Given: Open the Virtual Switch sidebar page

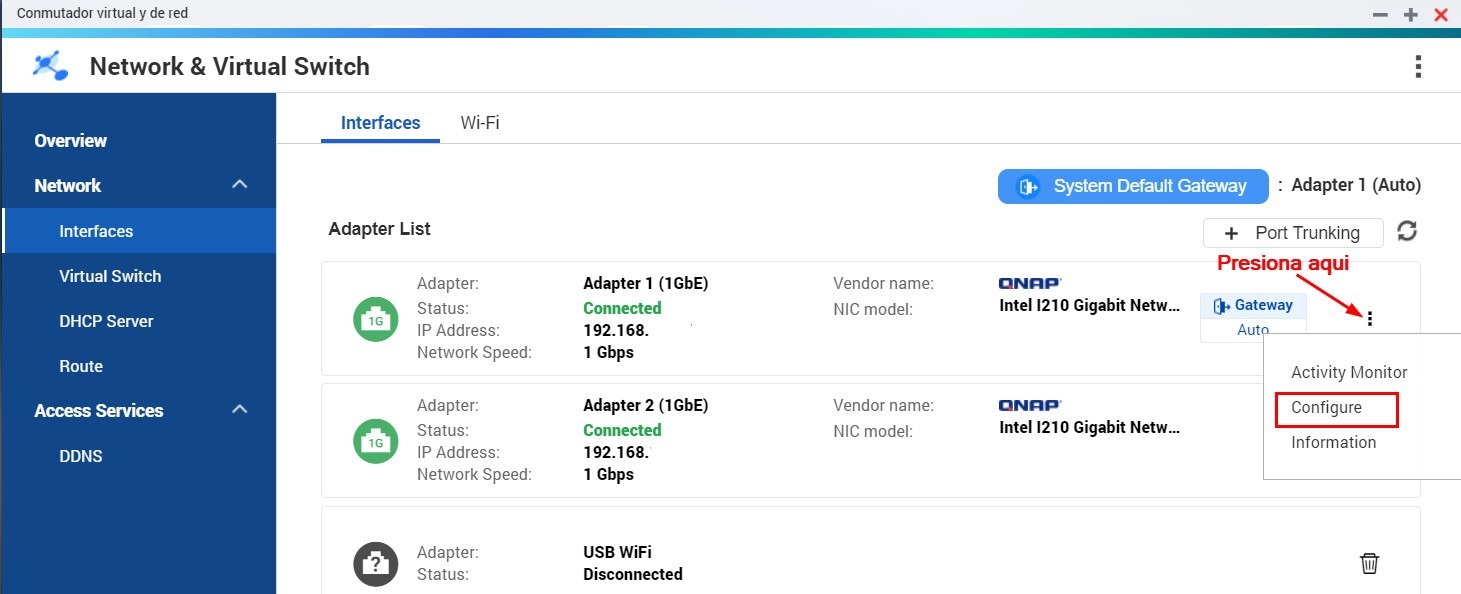Looking at the screenshot, I should [x=110, y=276].
